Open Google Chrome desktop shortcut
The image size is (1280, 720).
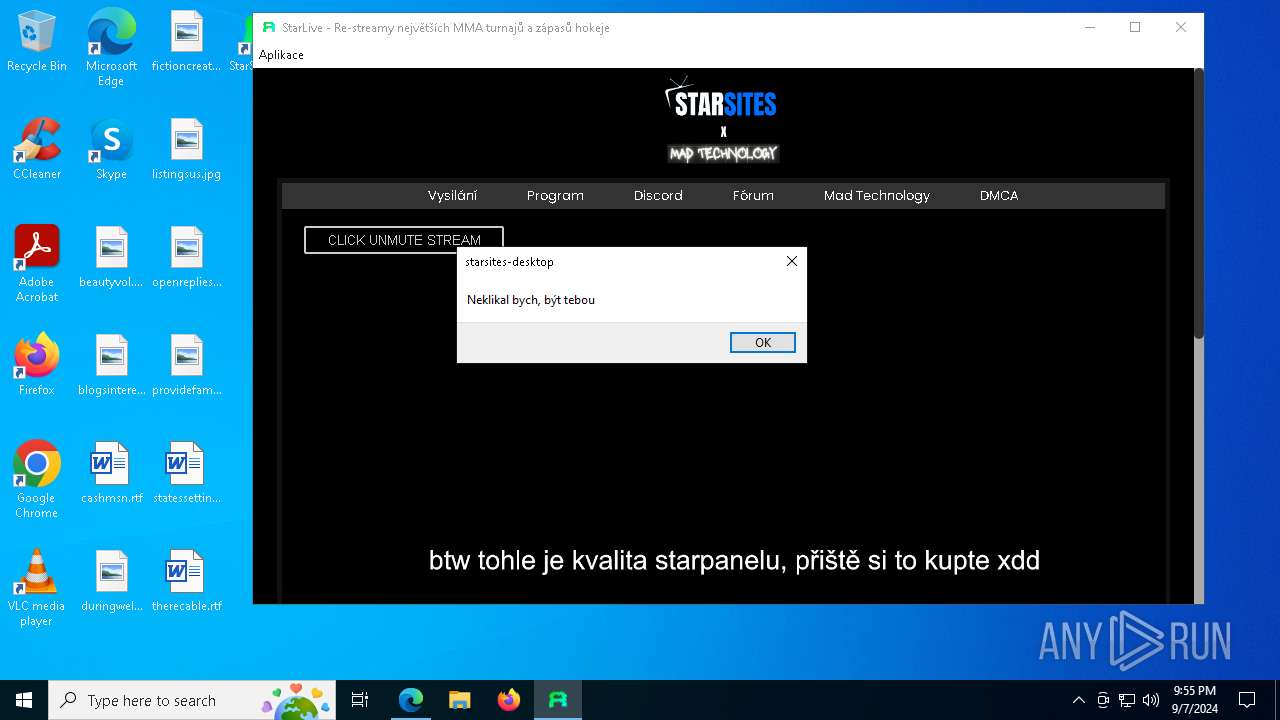37,480
